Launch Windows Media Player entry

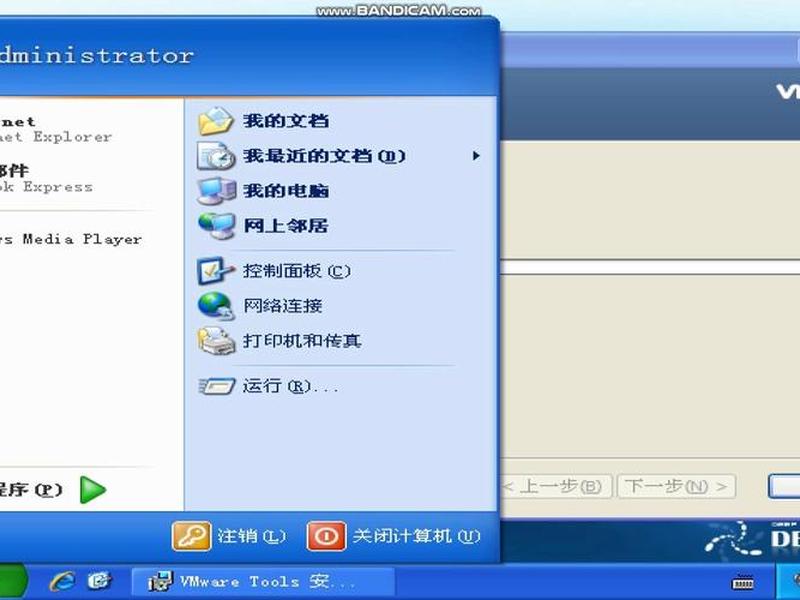pyautogui.click(x=71, y=239)
